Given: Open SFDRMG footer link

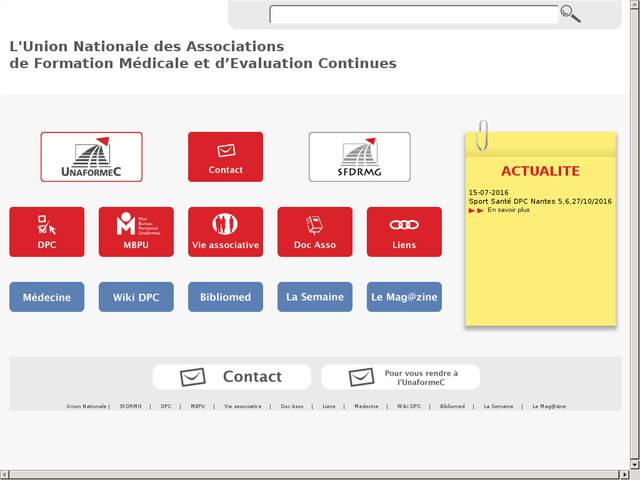Looking at the screenshot, I should (x=131, y=406).
